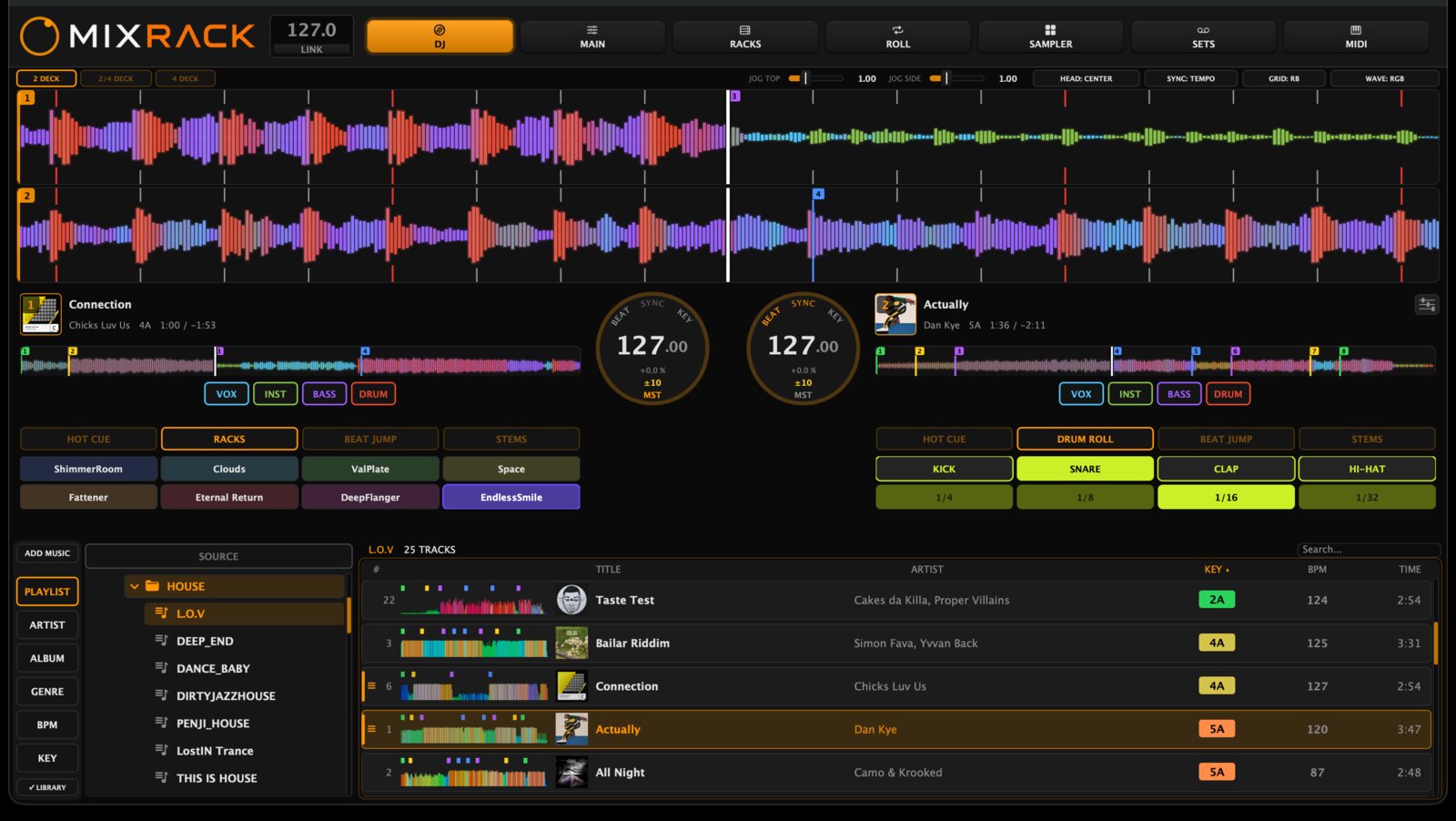Select the 2/4 DECK layout
This screenshot has width=1456, height=821.
point(116,78)
